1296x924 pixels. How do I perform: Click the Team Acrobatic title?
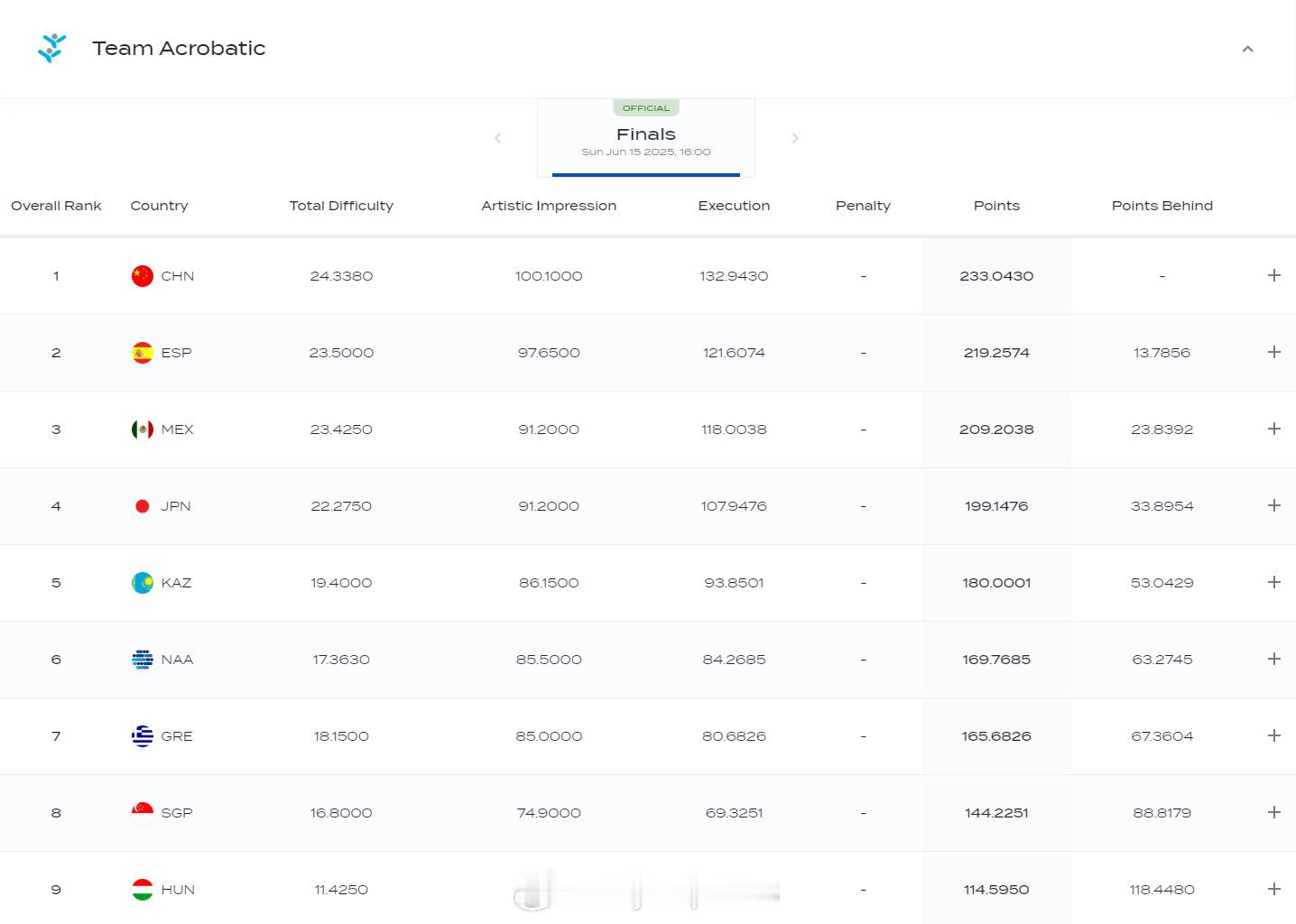pyautogui.click(x=179, y=49)
